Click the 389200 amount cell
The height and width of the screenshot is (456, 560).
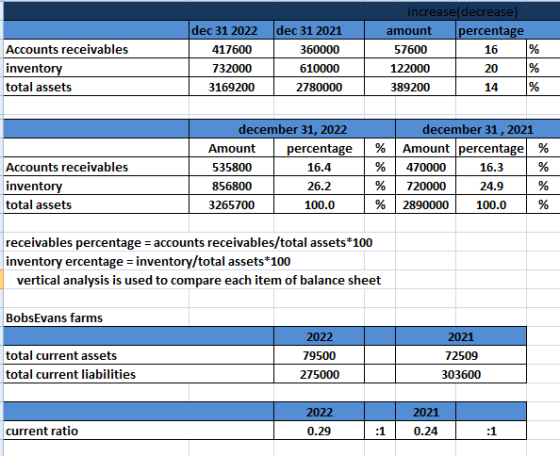coord(410,87)
